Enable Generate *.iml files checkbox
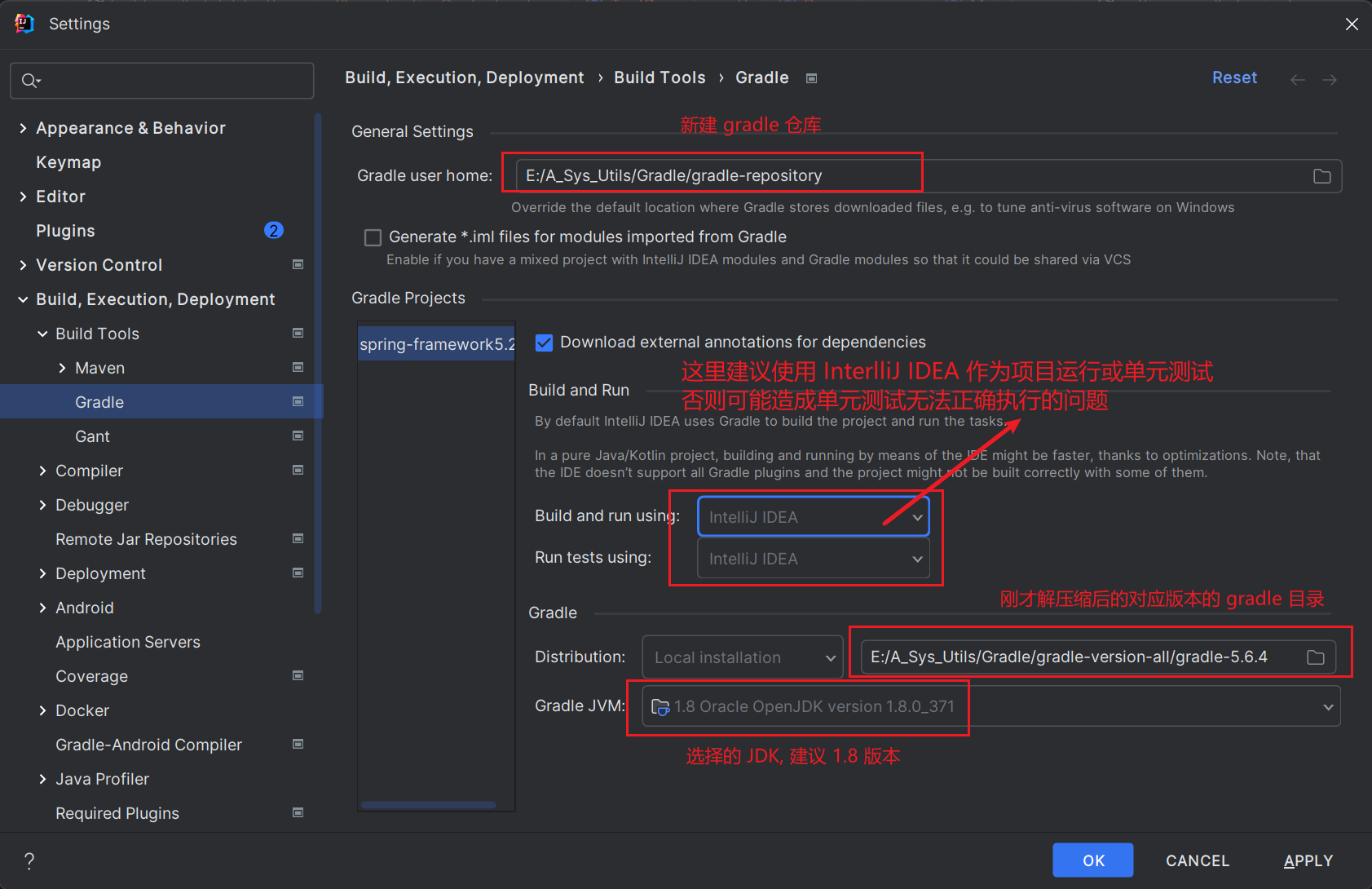The height and width of the screenshot is (889, 1372). point(373,237)
